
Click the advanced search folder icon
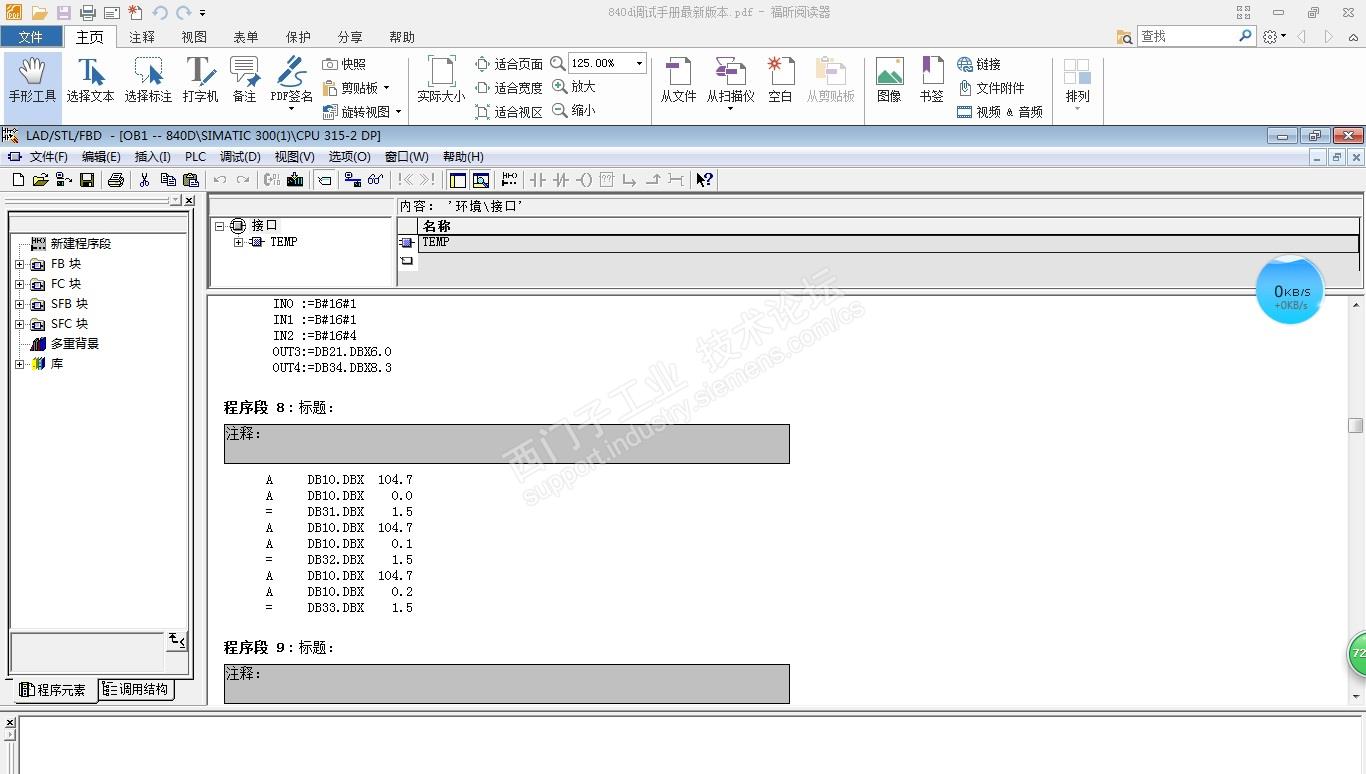click(1125, 37)
